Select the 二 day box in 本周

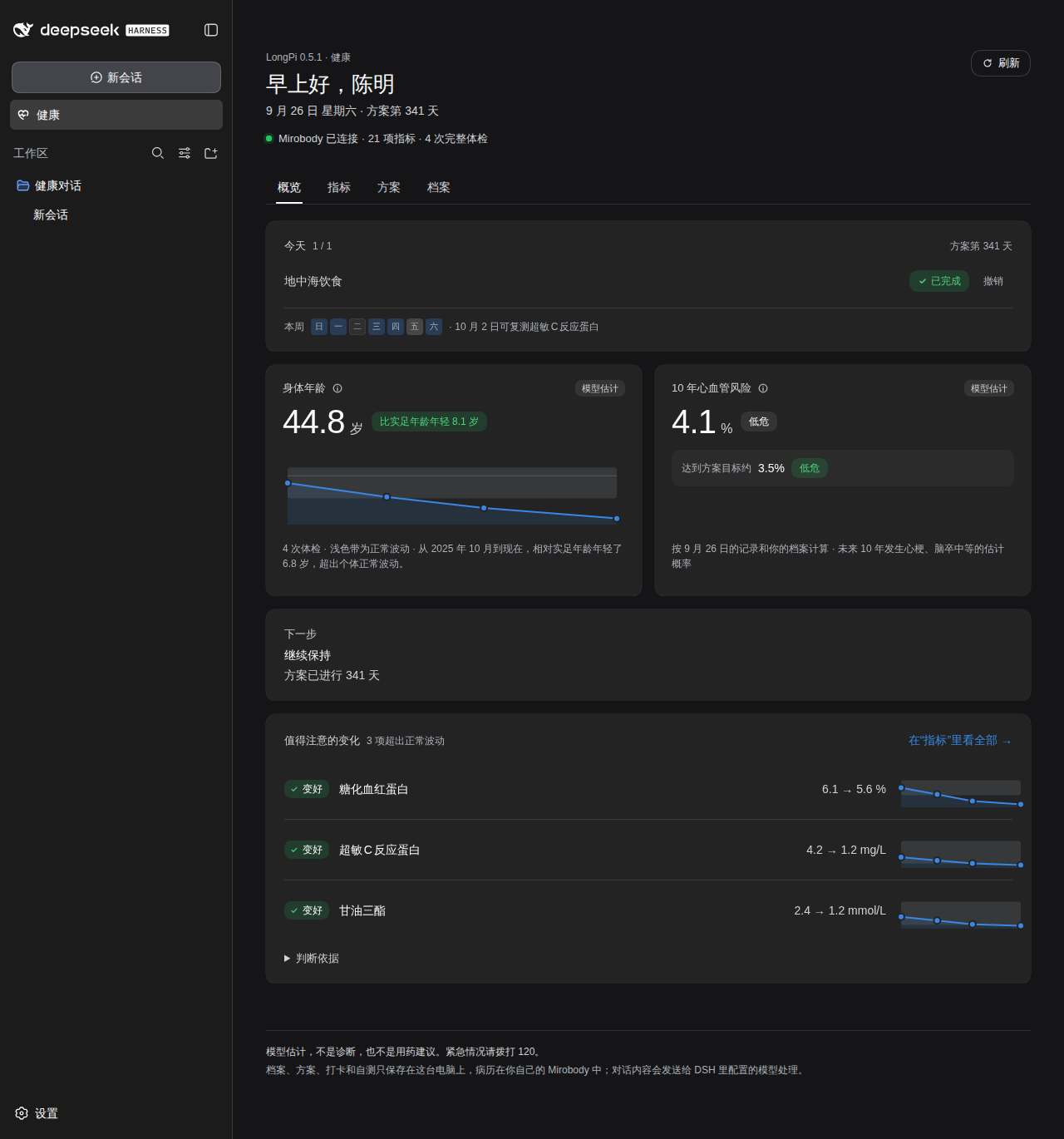pos(357,327)
